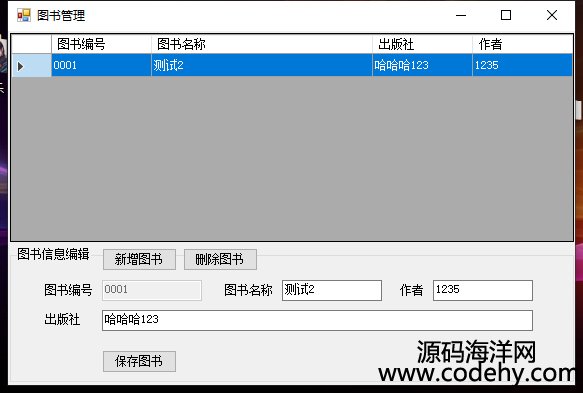
Task: Select the 测试2 cell in grid
Action: point(262,65)
